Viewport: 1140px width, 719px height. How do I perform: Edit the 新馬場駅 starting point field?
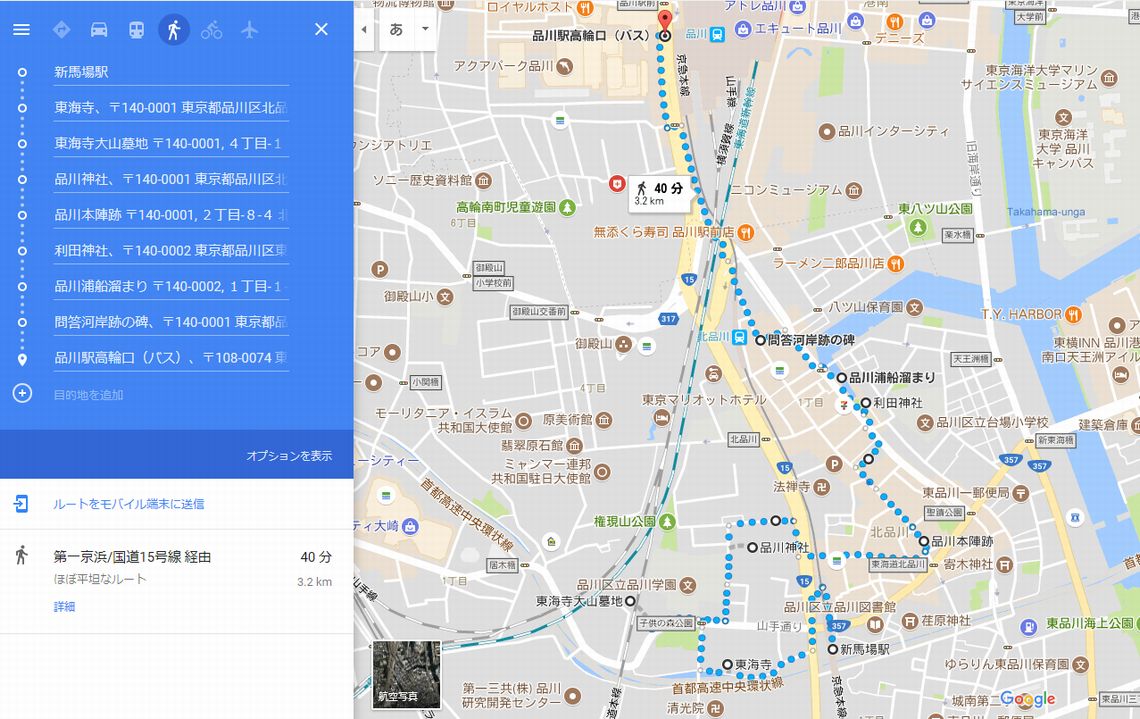[171, 72]
